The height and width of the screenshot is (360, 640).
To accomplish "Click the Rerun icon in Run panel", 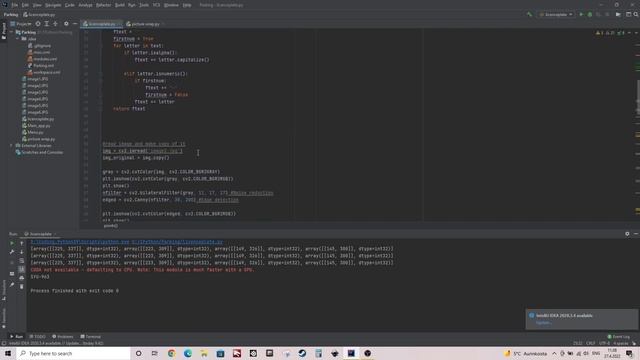I will coord(12,243).
